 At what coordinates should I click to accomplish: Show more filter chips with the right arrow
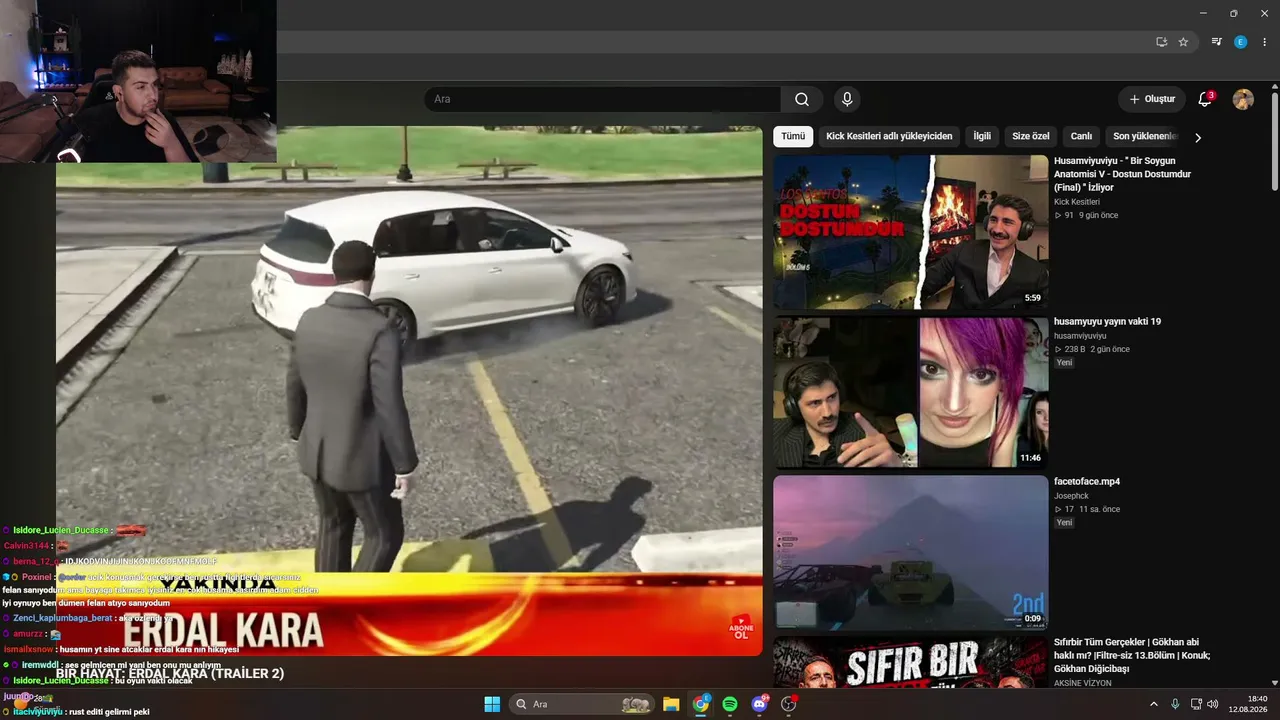pos(1198,137)
